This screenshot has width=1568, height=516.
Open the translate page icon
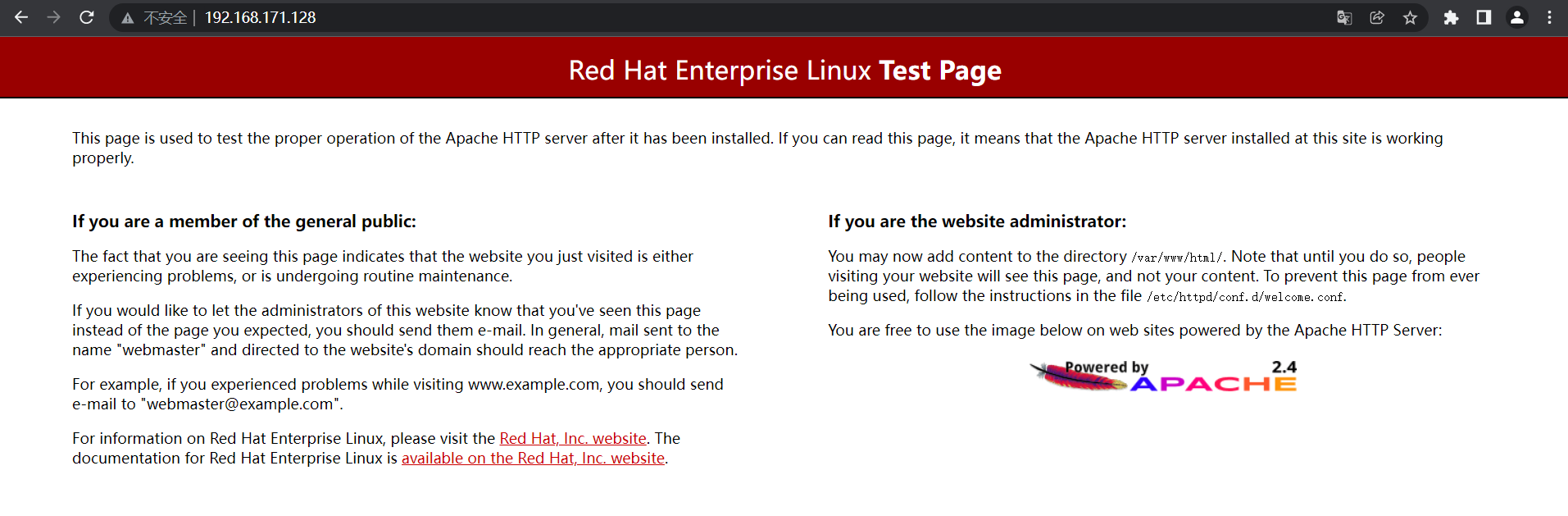point(1344,17)
